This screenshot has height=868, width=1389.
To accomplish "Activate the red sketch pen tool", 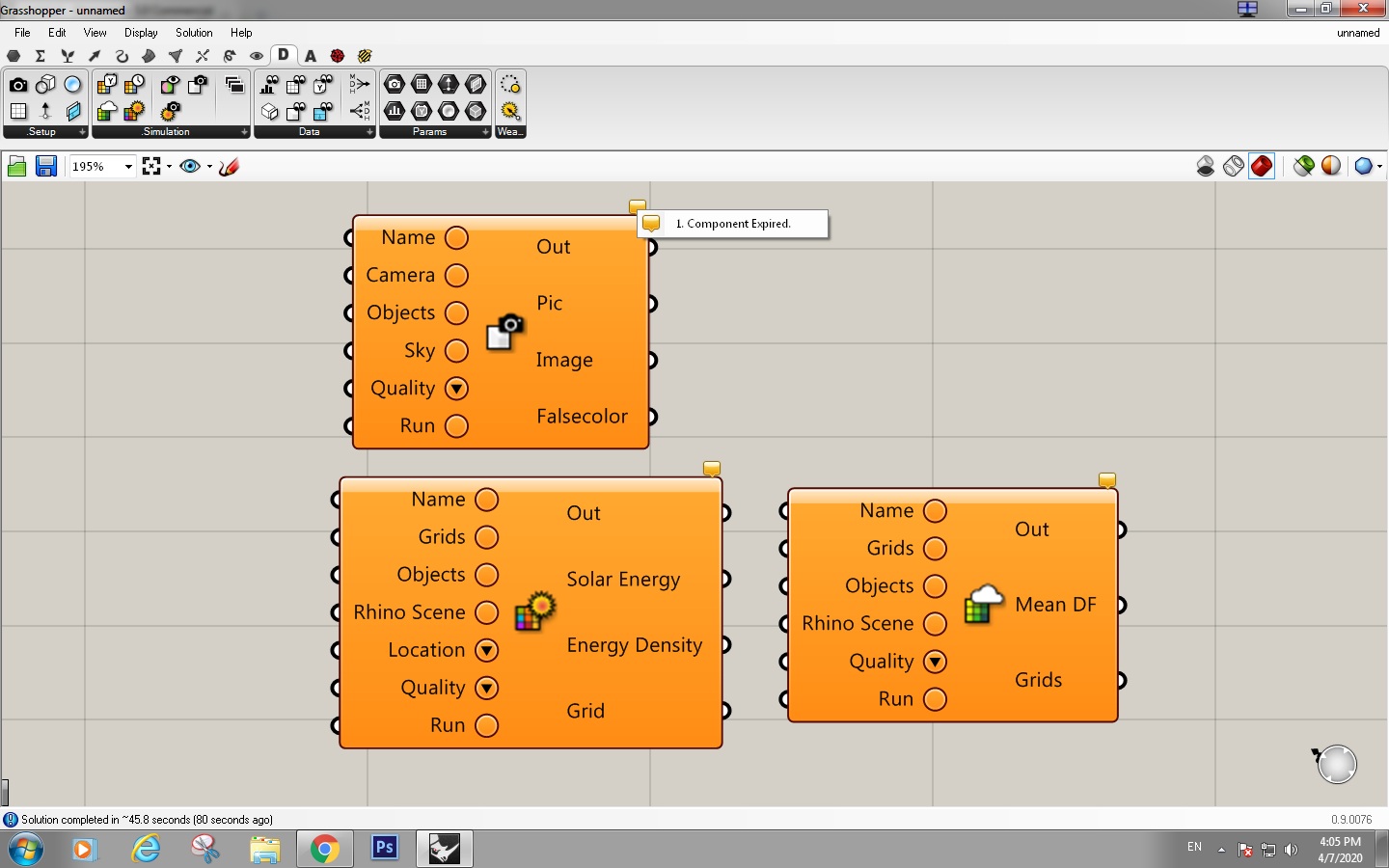I will pos(230,167).
